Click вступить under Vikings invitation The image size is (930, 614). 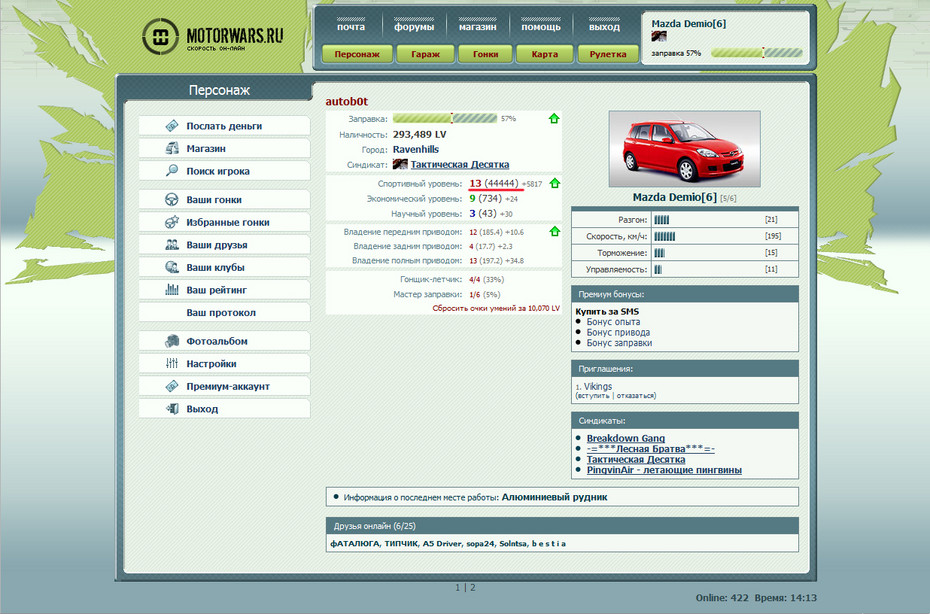click(x=594, y=396)
